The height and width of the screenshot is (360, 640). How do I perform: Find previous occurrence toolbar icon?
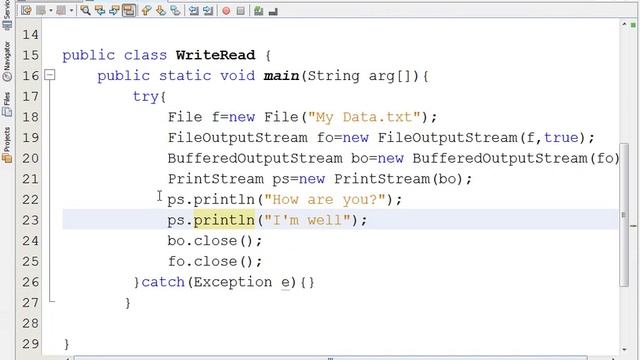(x=100, y=11)
